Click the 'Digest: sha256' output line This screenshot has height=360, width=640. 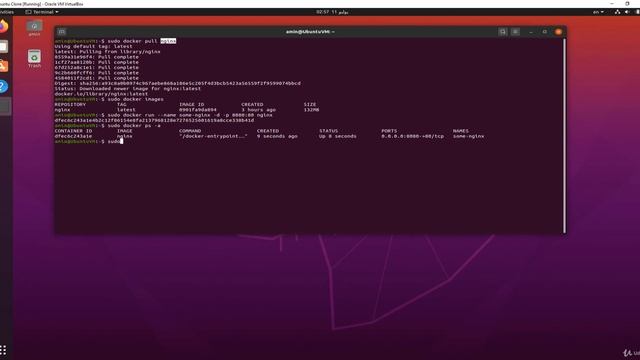(x=178, y=83)
